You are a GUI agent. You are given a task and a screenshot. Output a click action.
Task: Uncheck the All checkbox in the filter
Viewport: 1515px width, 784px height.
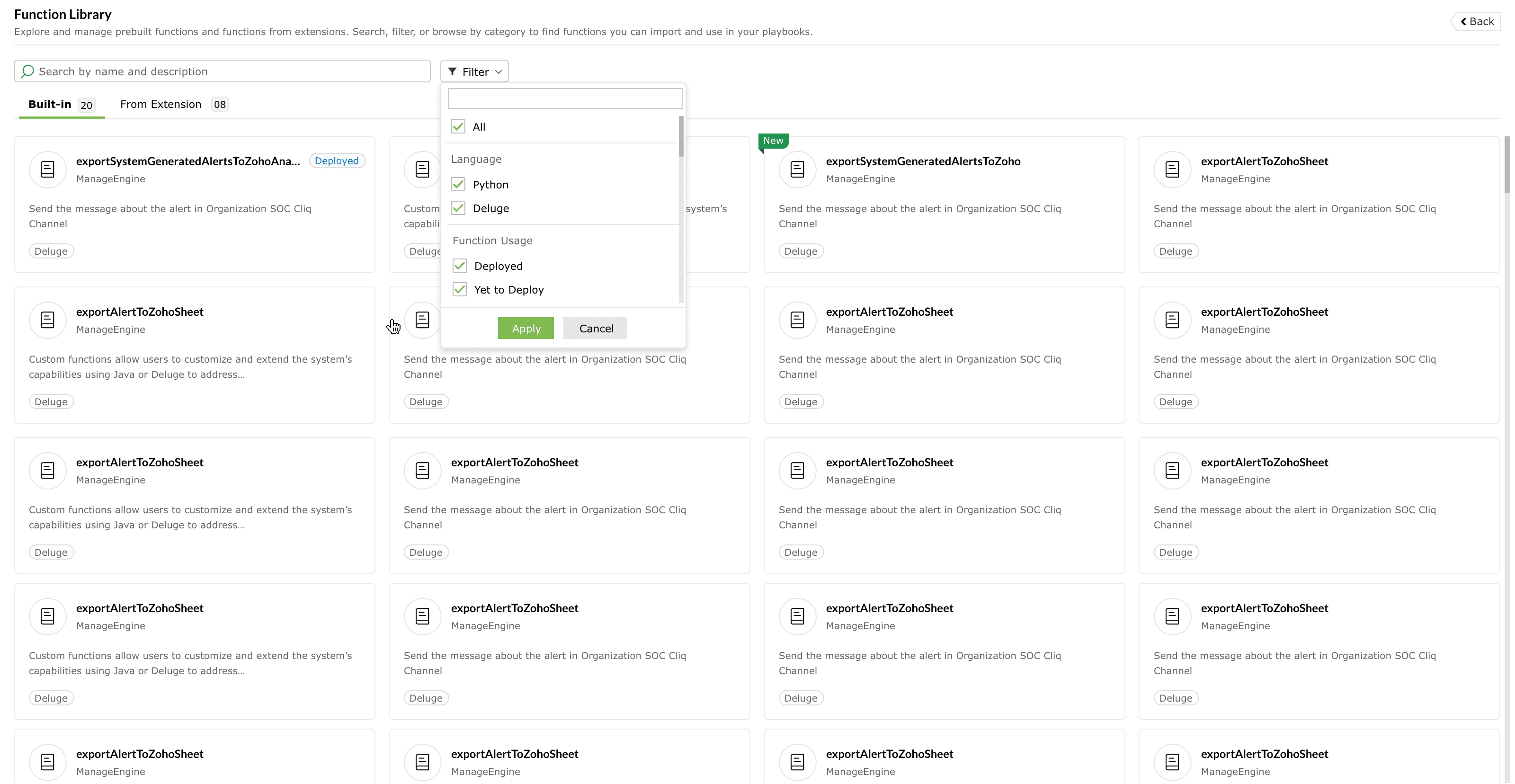tap(458, 126)
